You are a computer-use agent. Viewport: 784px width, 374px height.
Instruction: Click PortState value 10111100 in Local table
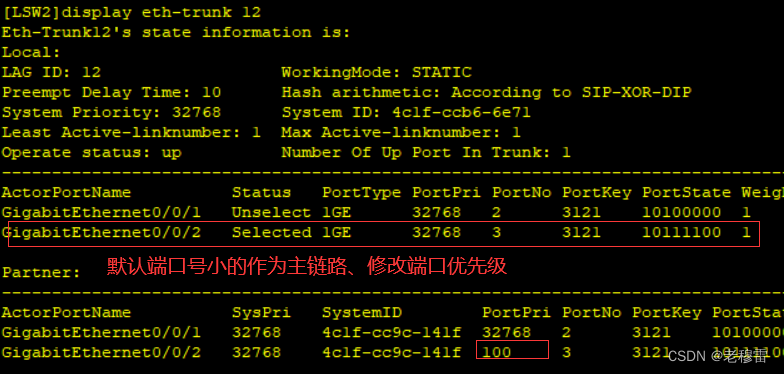coord(682,232)
